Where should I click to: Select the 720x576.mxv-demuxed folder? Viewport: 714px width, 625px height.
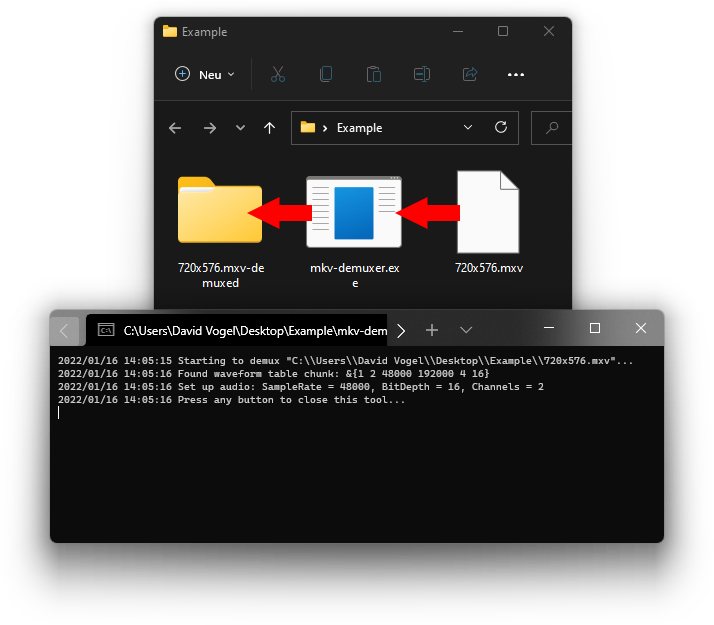point(221,232)
